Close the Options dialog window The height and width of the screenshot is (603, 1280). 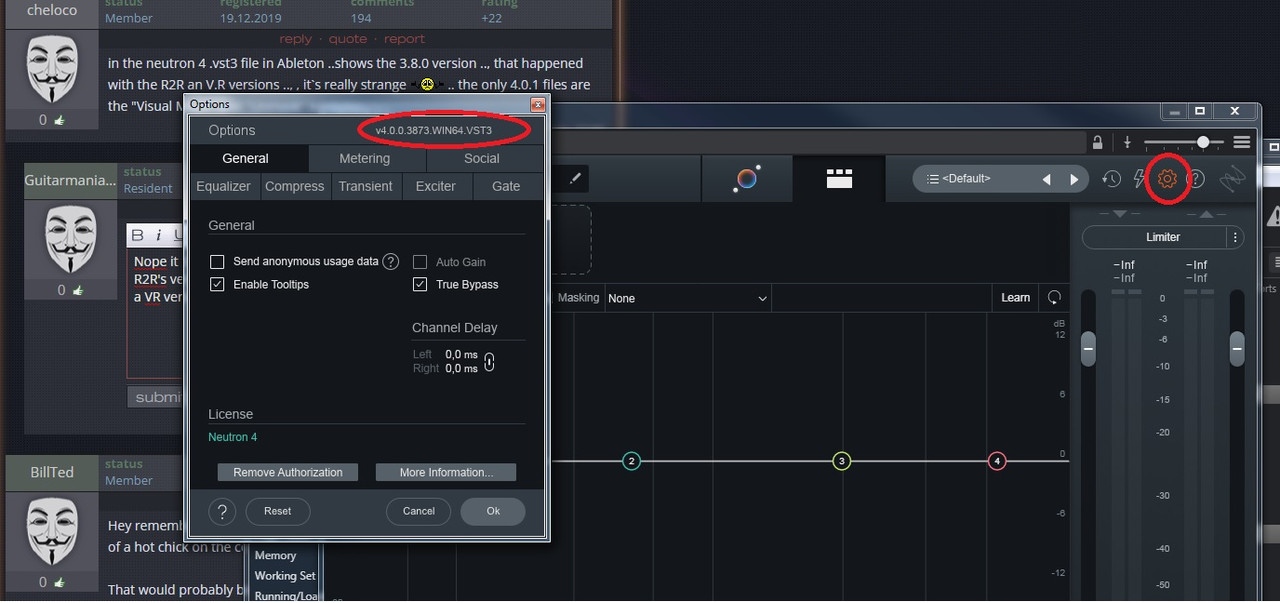pyautogui.click(x=537, y=104)
